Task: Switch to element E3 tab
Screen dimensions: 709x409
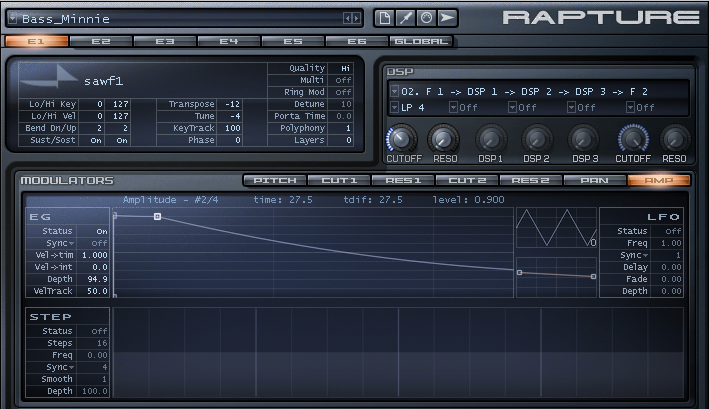Action: pyautogui.click(x=165, y=41)
